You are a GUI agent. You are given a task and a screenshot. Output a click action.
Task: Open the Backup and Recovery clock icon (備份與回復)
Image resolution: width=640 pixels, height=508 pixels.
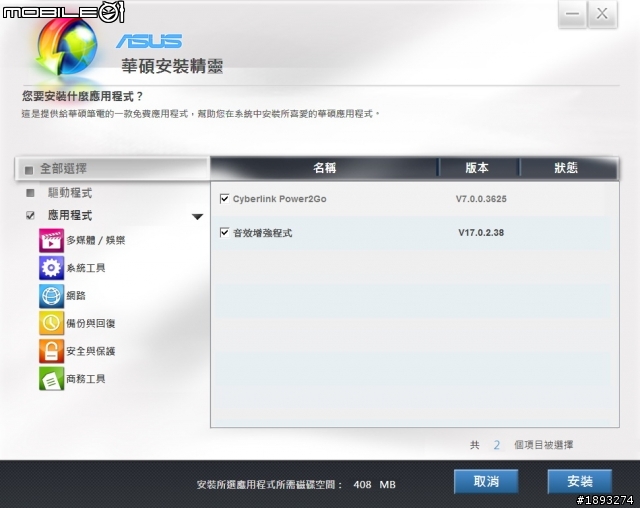(x=51, y=323)
